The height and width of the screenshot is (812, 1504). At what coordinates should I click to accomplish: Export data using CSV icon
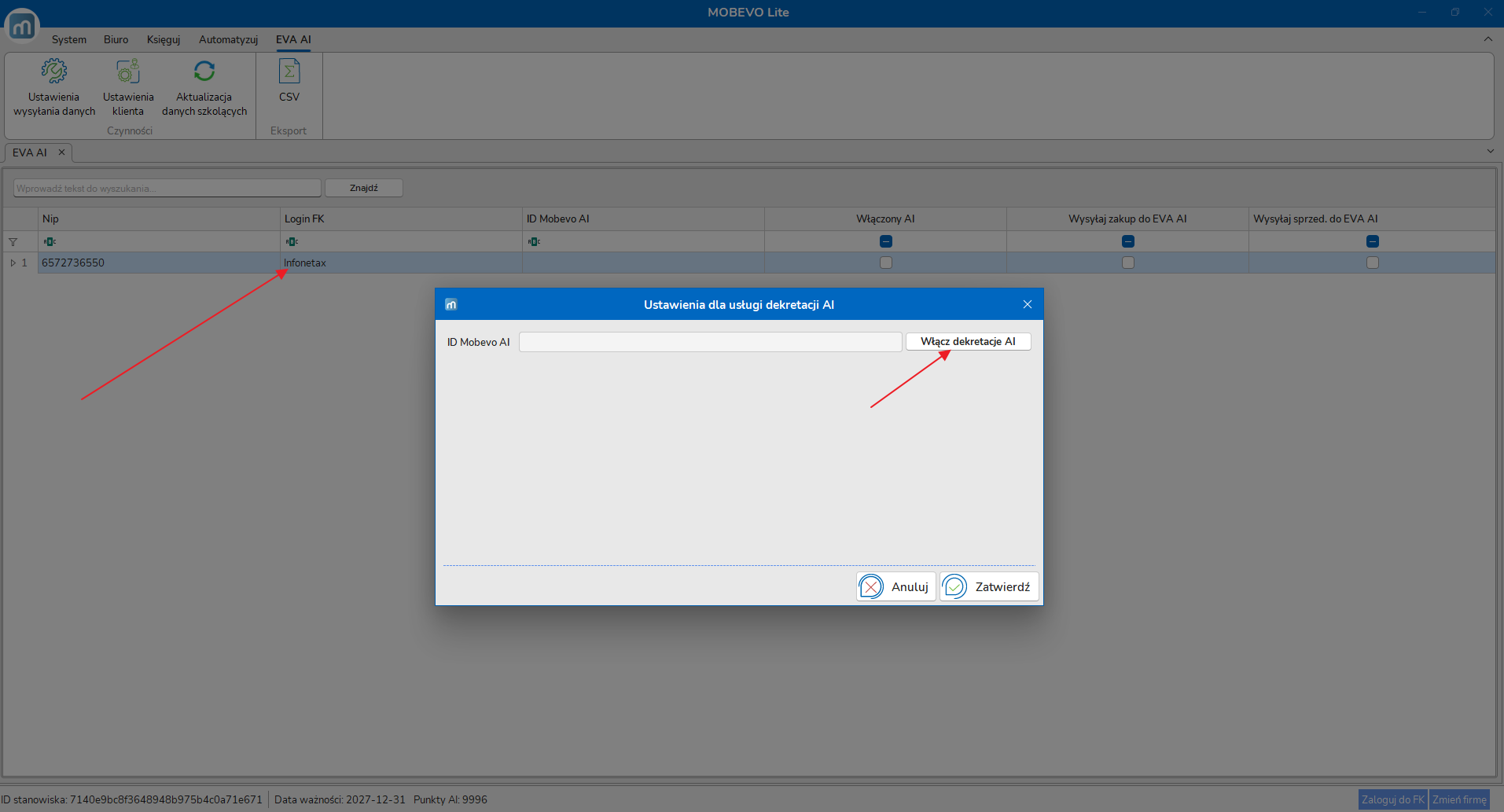tap(289, 72)
